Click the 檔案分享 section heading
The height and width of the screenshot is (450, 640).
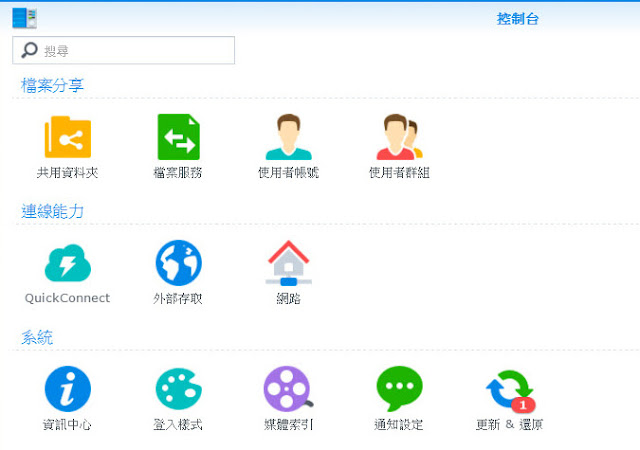[x=52, y=85]
